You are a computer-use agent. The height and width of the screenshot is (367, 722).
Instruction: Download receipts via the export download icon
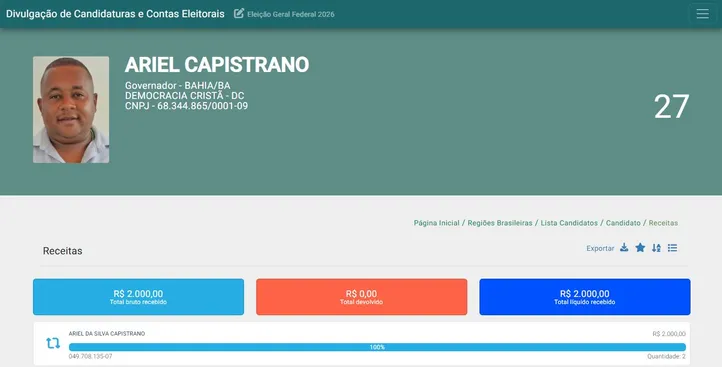point(624,248)
